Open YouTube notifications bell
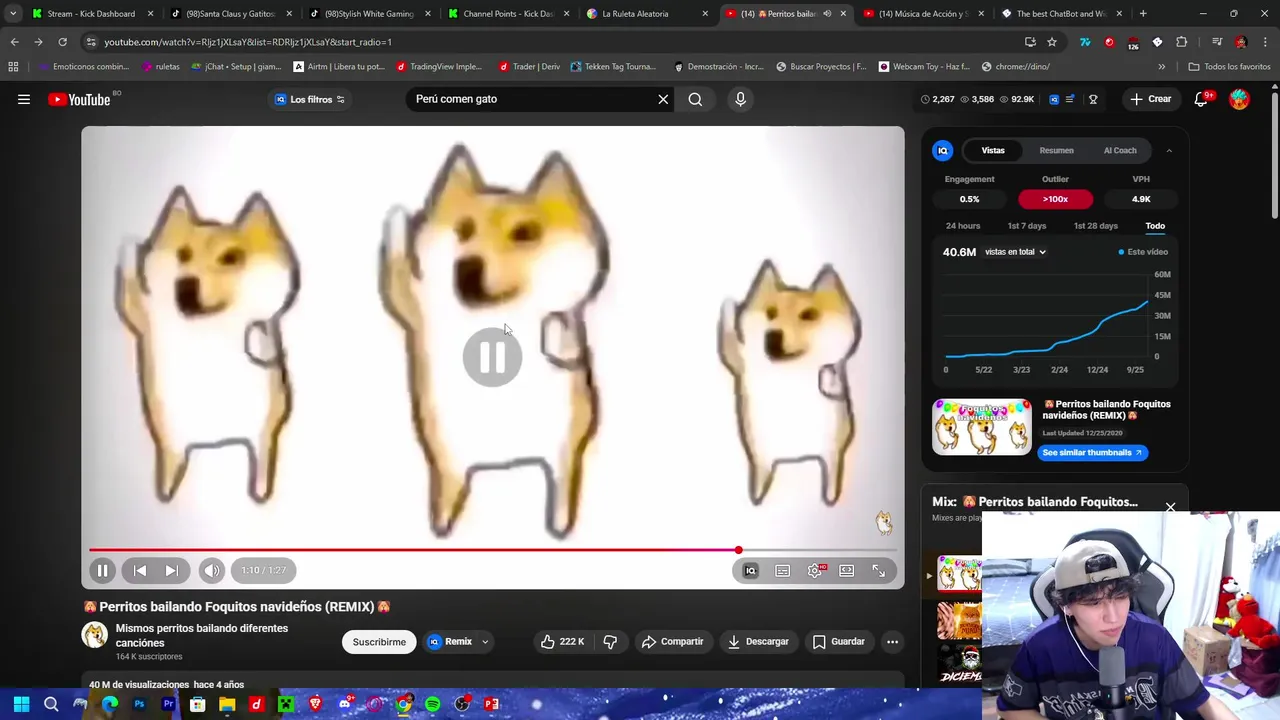1280x720 pixels. tap(1202, 99)
